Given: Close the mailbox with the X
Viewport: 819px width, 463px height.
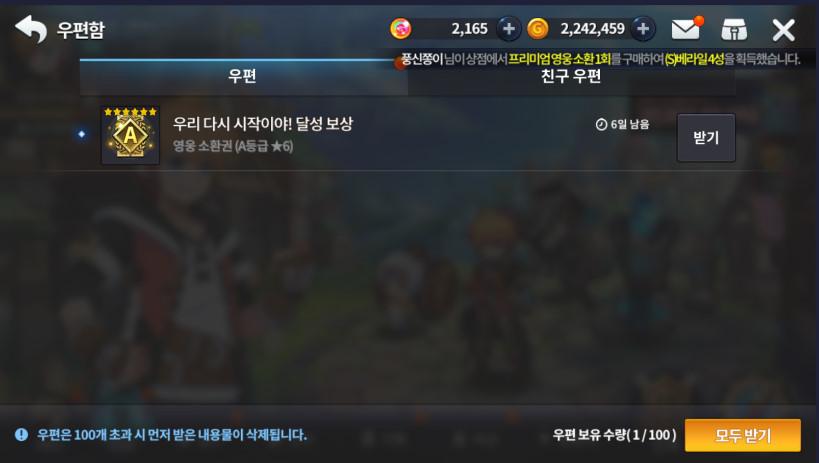Looking at the screenshot, I should [783, 30].
